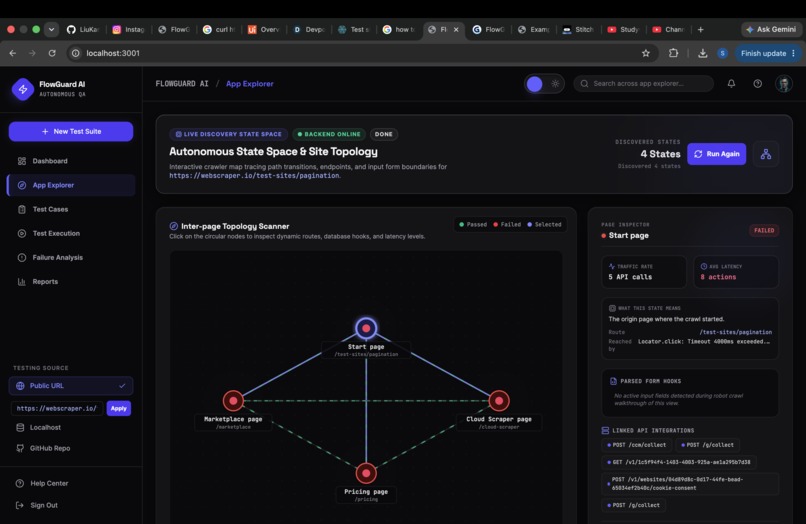Open Failure Analysis sidebar item

click(71, 258)
